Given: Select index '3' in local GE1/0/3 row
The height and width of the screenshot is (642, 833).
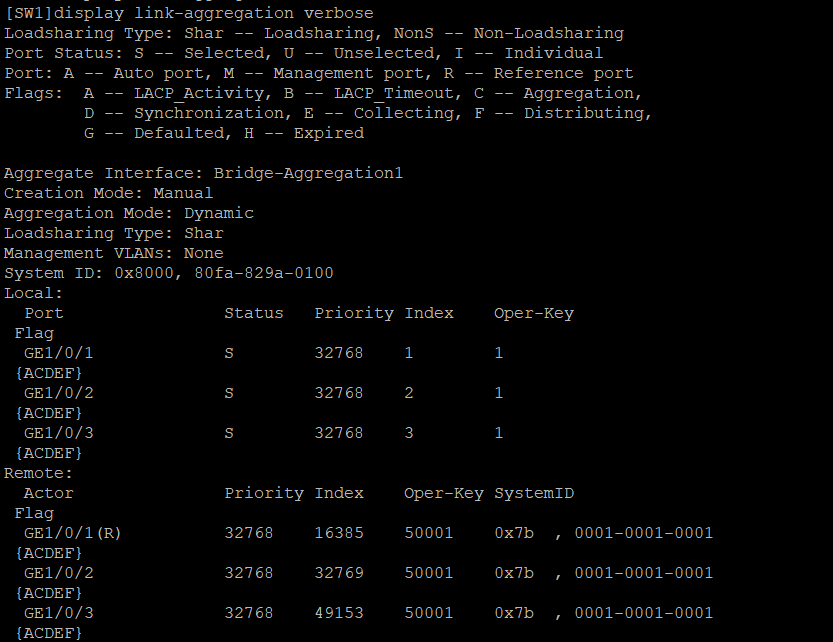Looking at the screenshot, I should tap(409, 433).
